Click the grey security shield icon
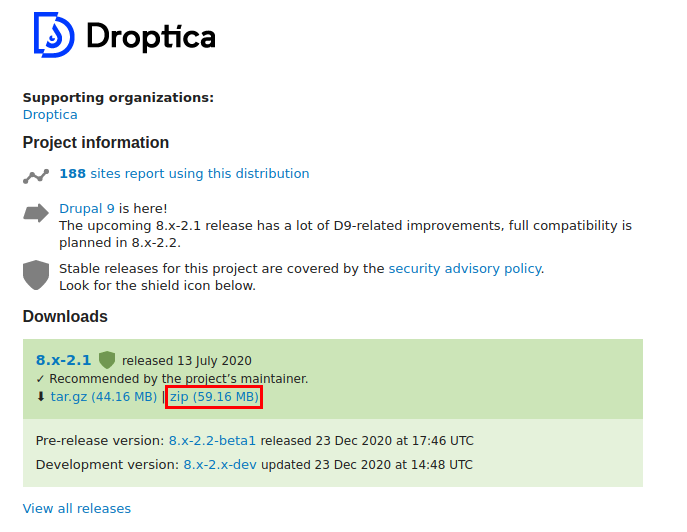 (36, 274)
